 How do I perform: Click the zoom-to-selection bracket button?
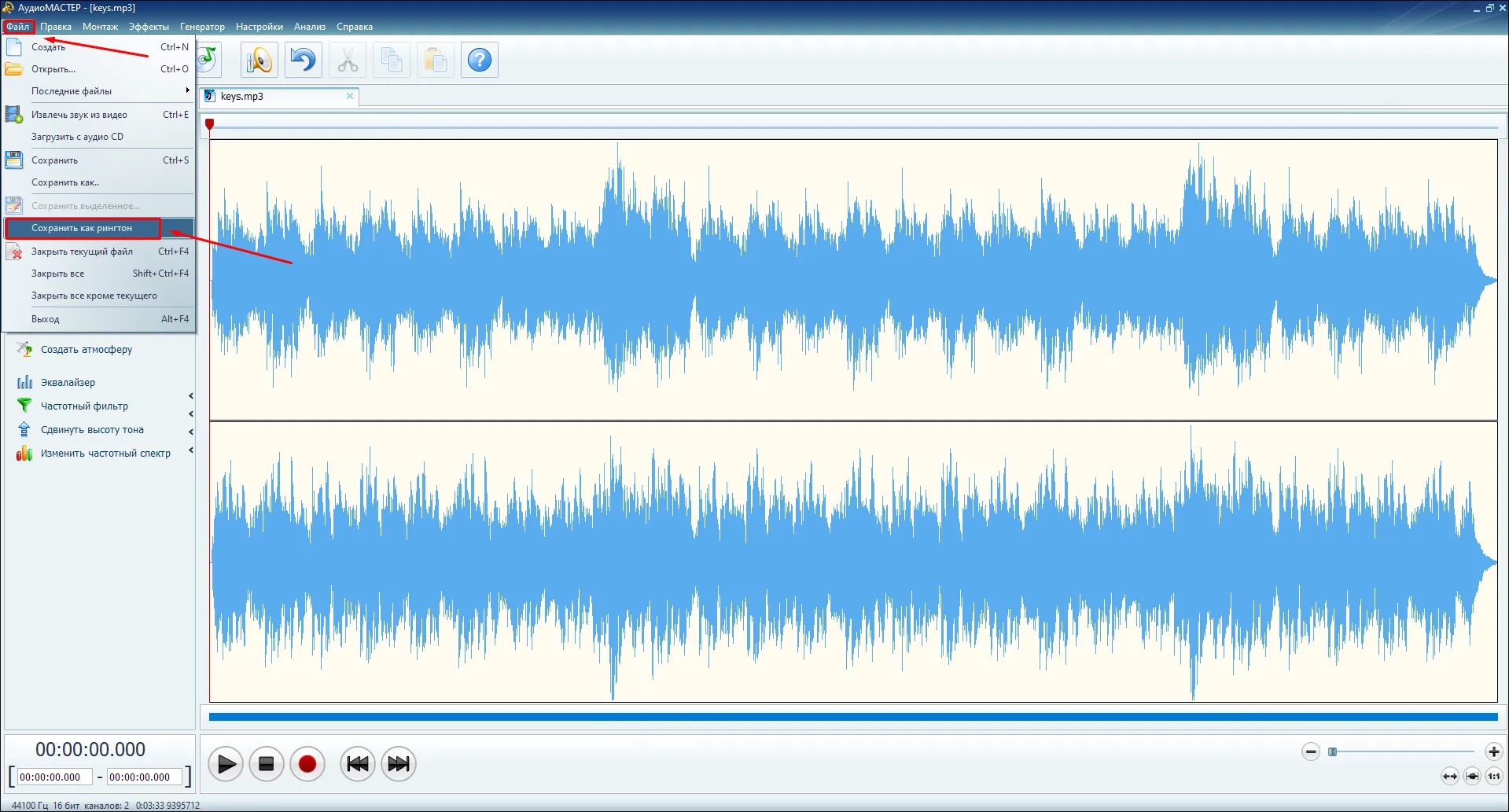(x=1472, y=777)
